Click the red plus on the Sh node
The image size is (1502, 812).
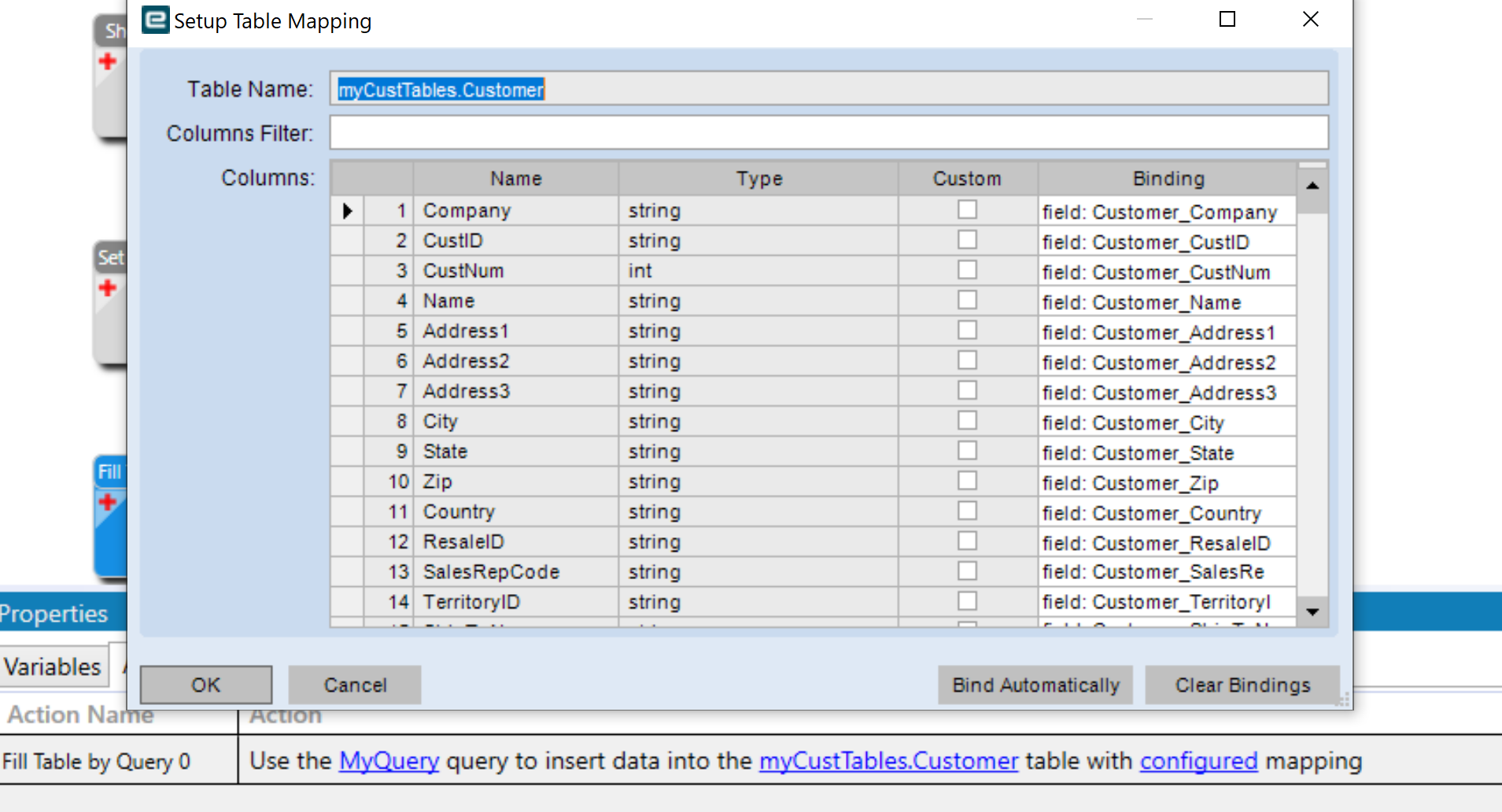109,61
